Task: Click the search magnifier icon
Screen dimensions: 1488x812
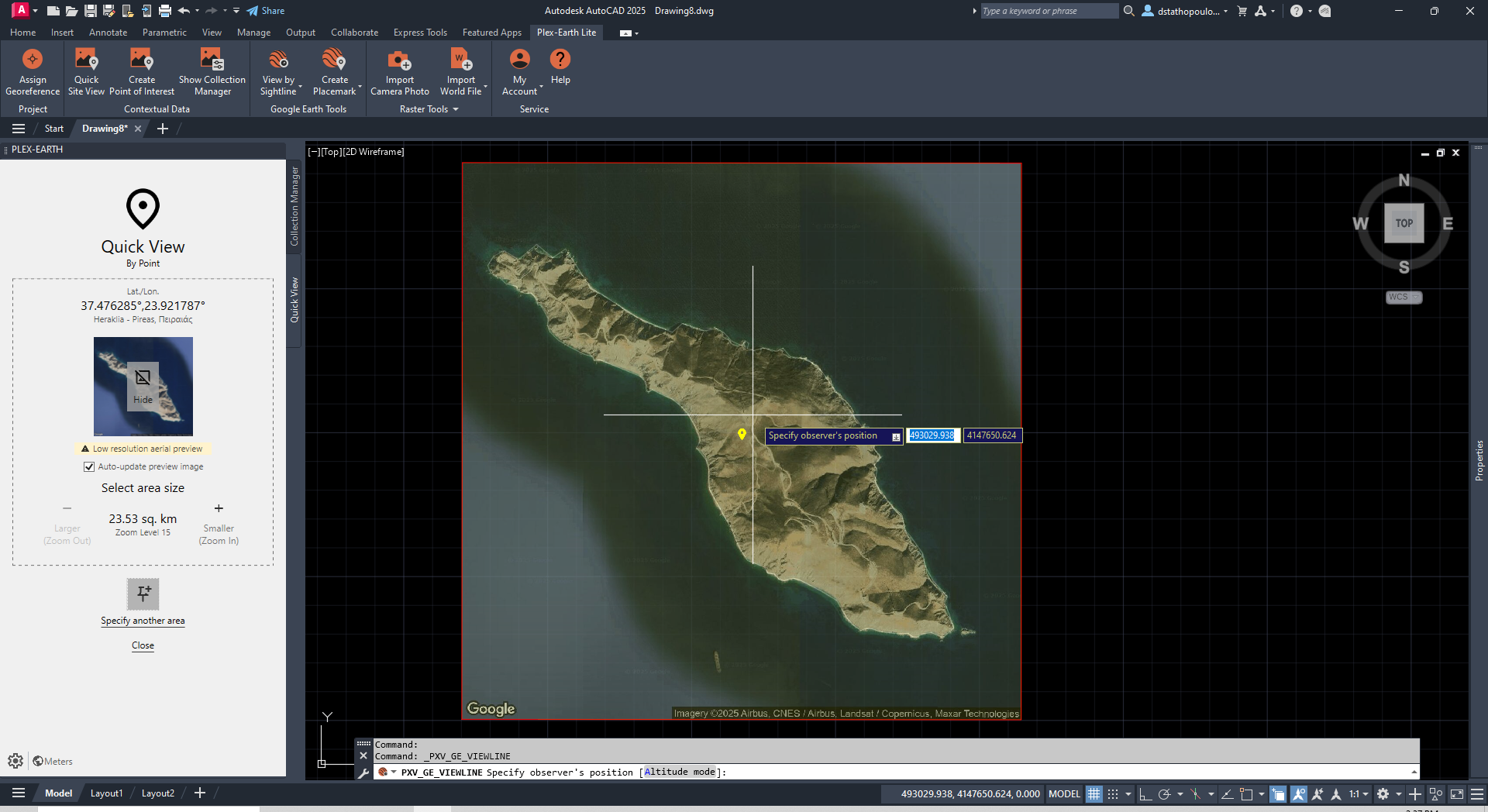Action: pyautogui.click(x=1129, y=11)
